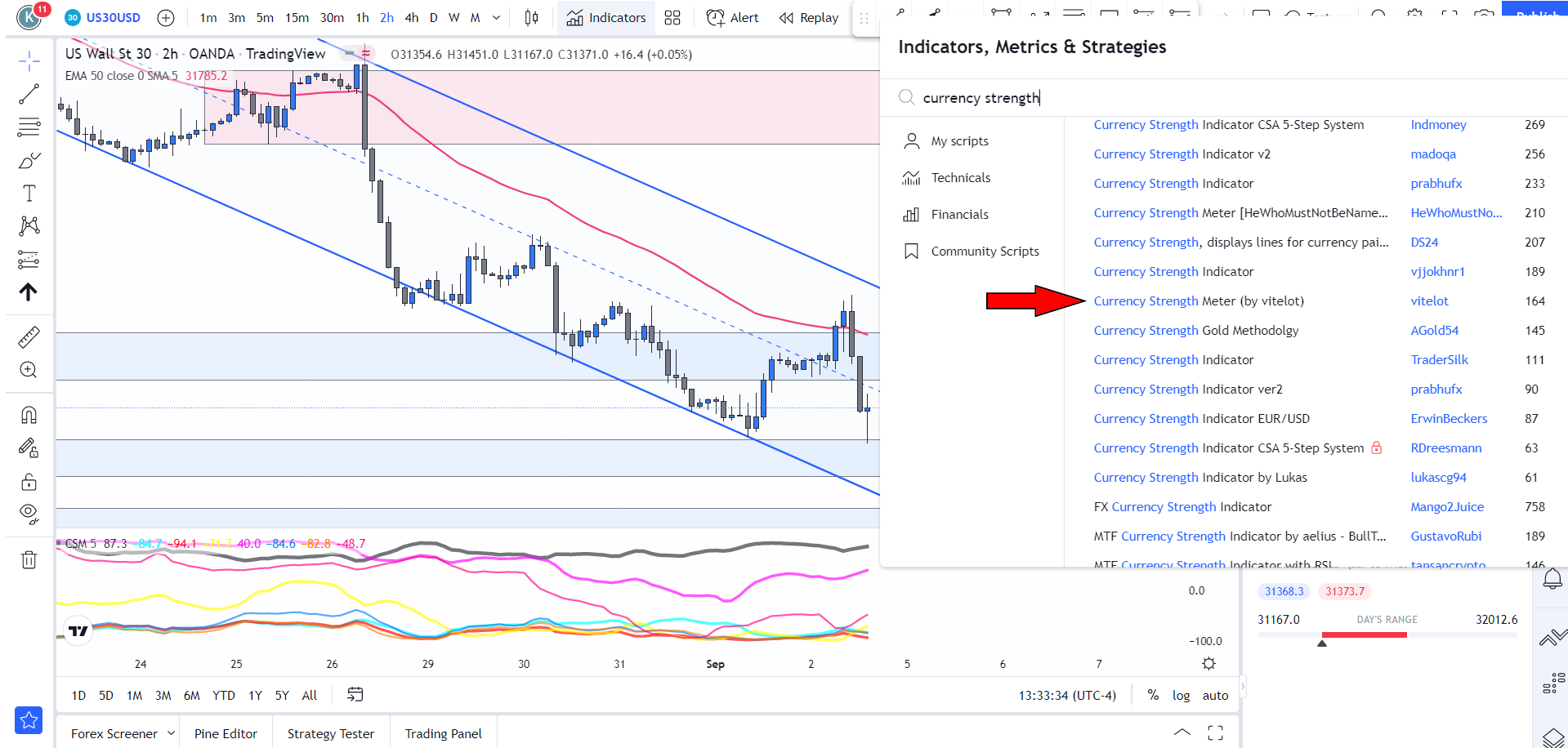
Task: Focus the indicator search field
Action: (1226, 98)
